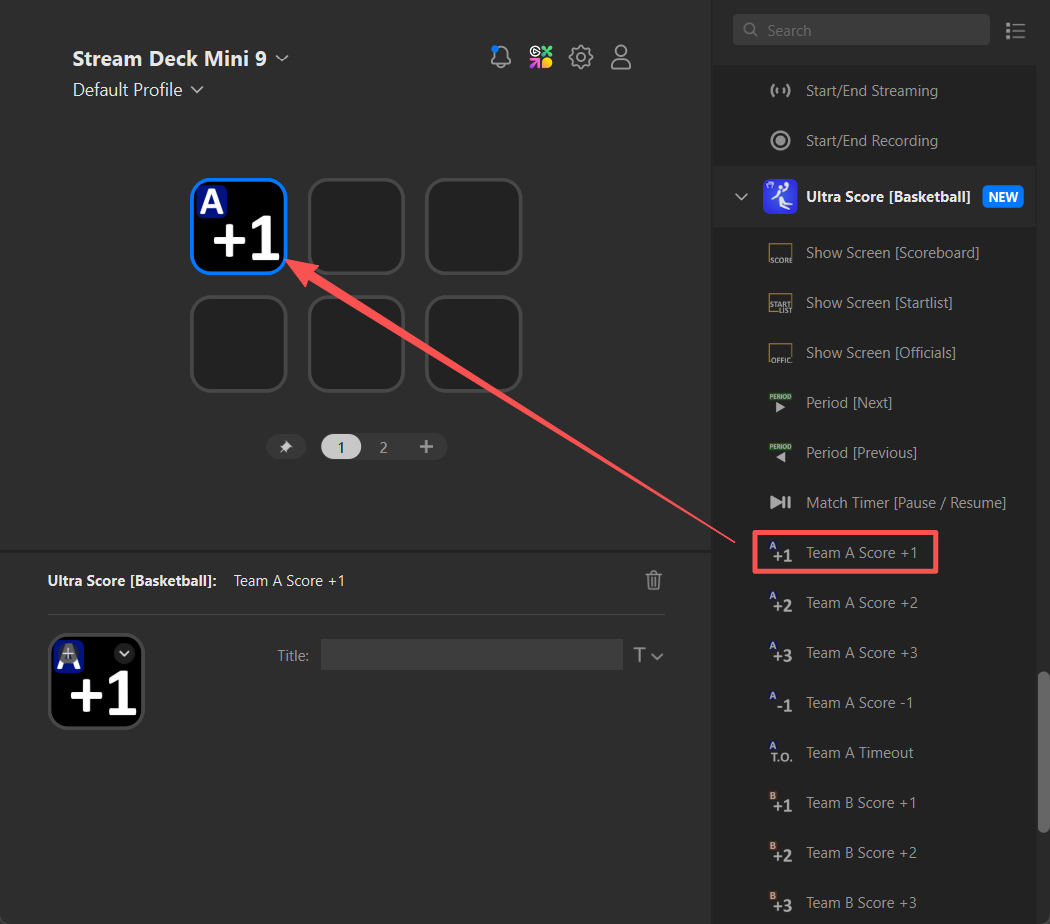The width and height of the screenshot is (1050, 924).
Task: Delete the action using the trash icon
Action: pos(653,580)
